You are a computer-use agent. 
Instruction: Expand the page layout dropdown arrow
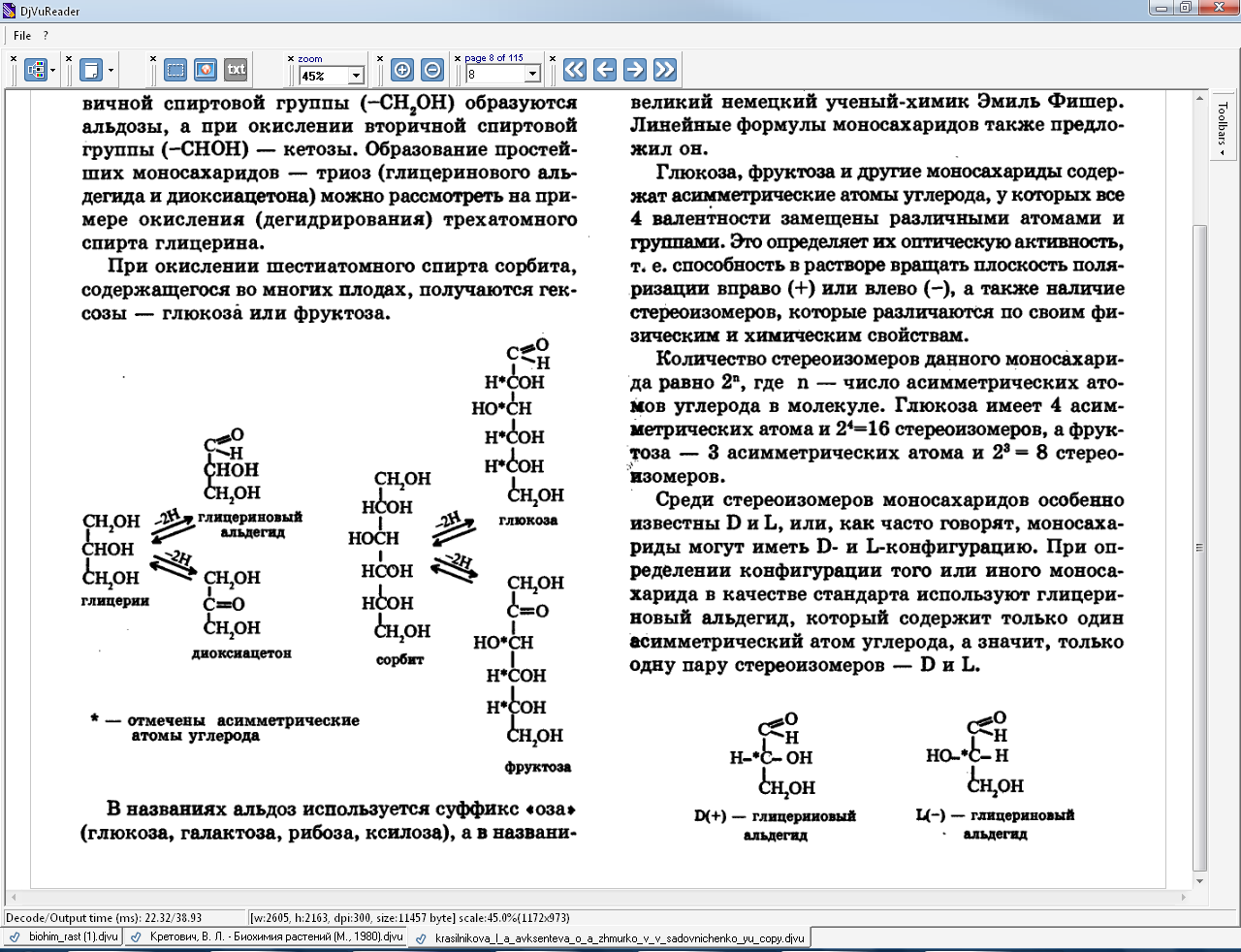tap(111, 70)
